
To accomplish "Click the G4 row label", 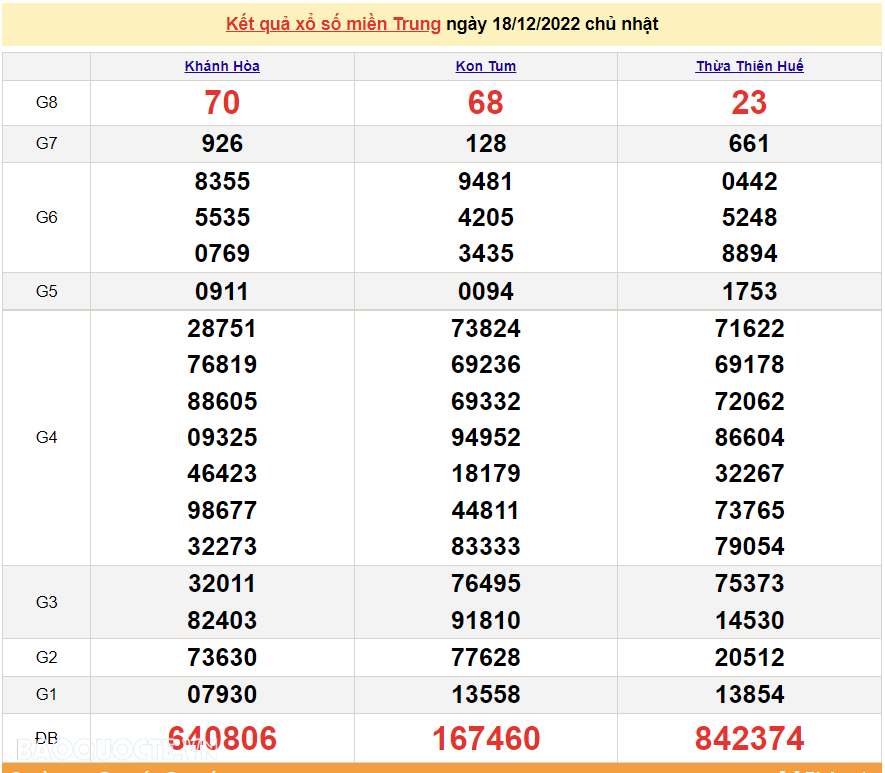I will pos(47,437).
